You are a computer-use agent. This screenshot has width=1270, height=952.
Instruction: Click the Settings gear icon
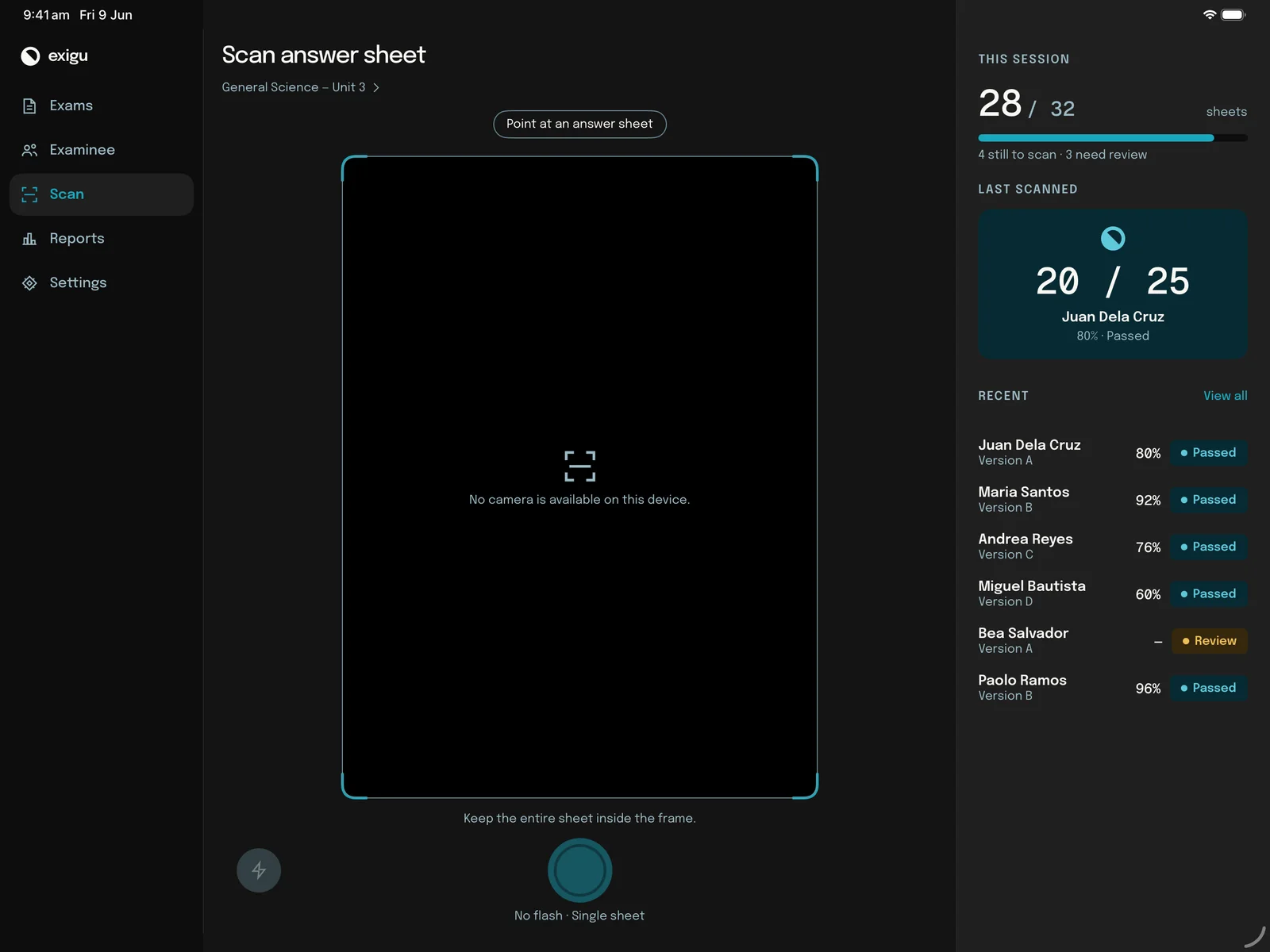click(29, 283)
